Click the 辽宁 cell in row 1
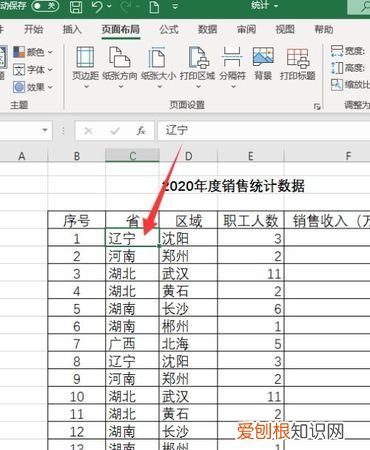Viewport: 370px width, 450px height. tap(132, 238)
